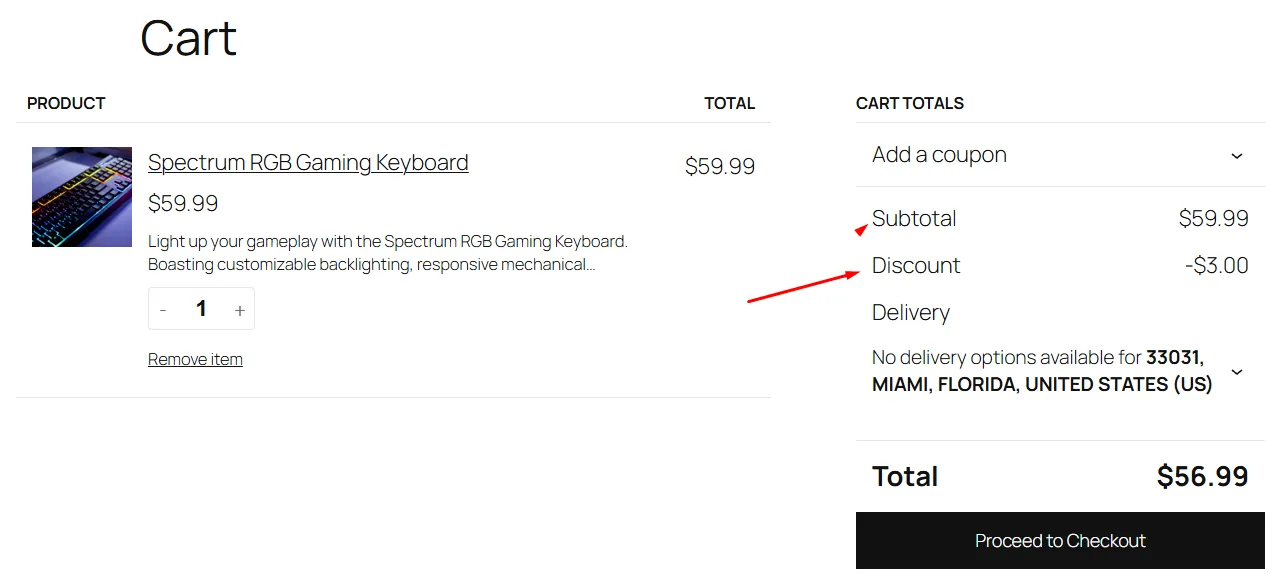Click the CART TOTALS section header
Image resolution: width=1275 pixels, height=576 pixels.
pos(910,103)
